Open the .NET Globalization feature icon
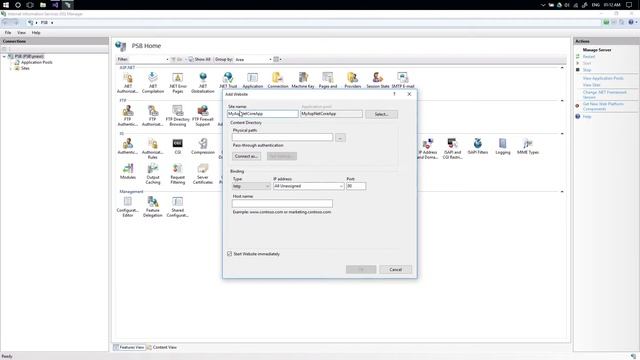The image size is (640, 360). coord(203,82)
